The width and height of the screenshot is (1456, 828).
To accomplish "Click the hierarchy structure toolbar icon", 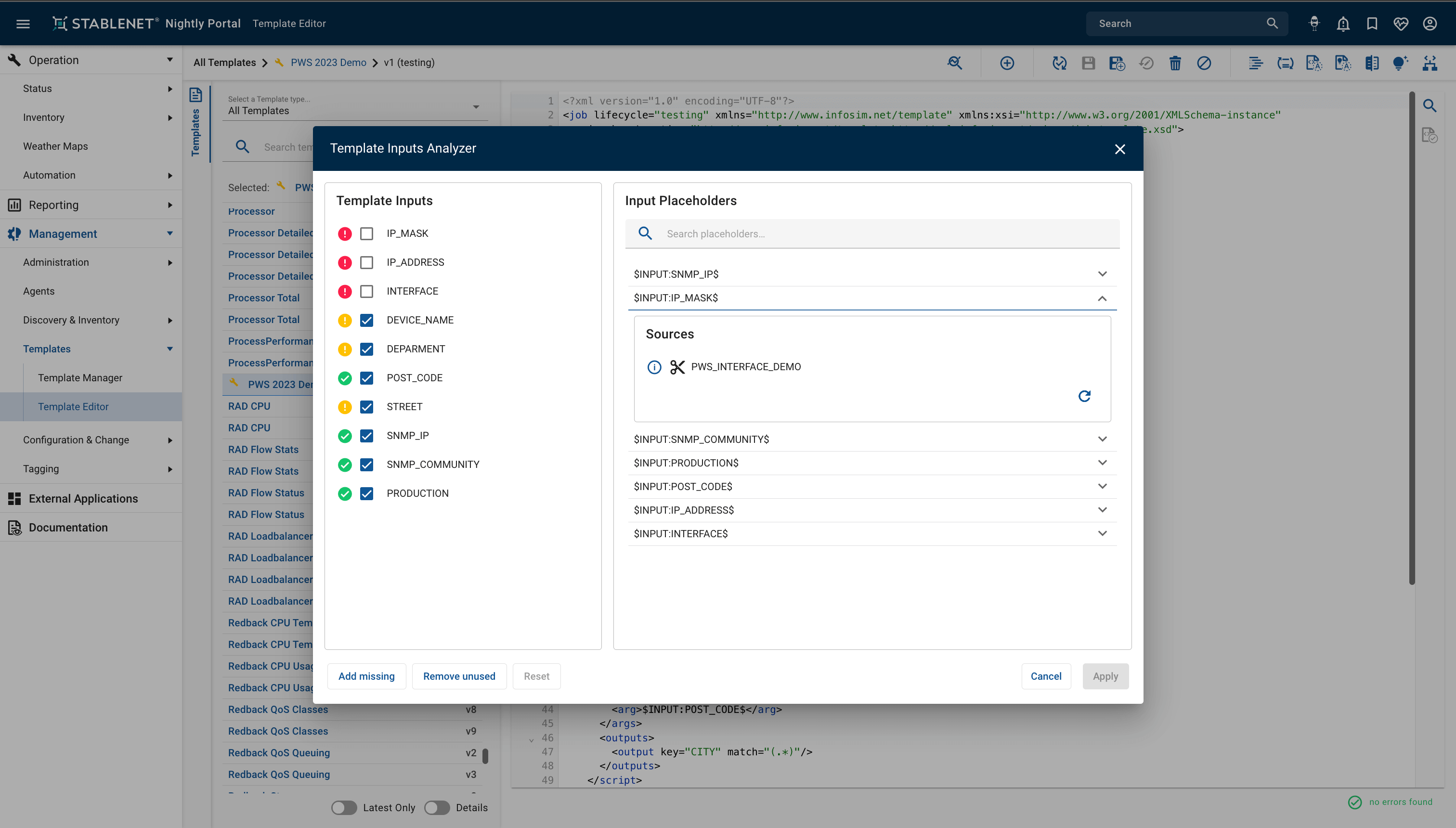I will click(1430, 63).
